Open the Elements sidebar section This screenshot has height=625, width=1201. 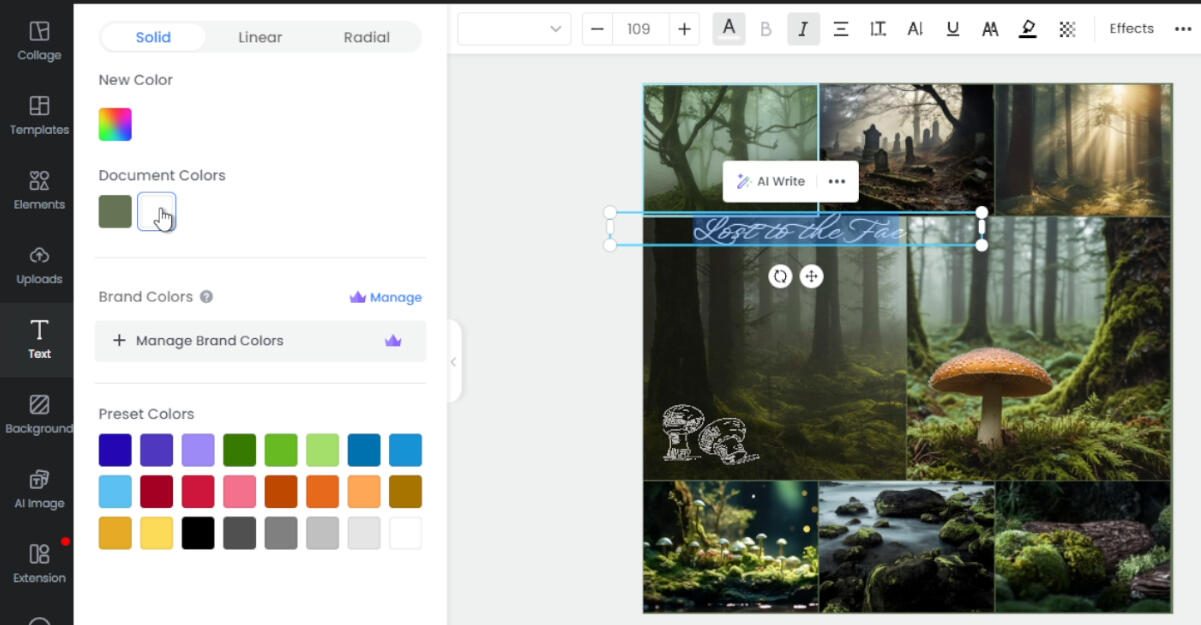coord(39,191)
